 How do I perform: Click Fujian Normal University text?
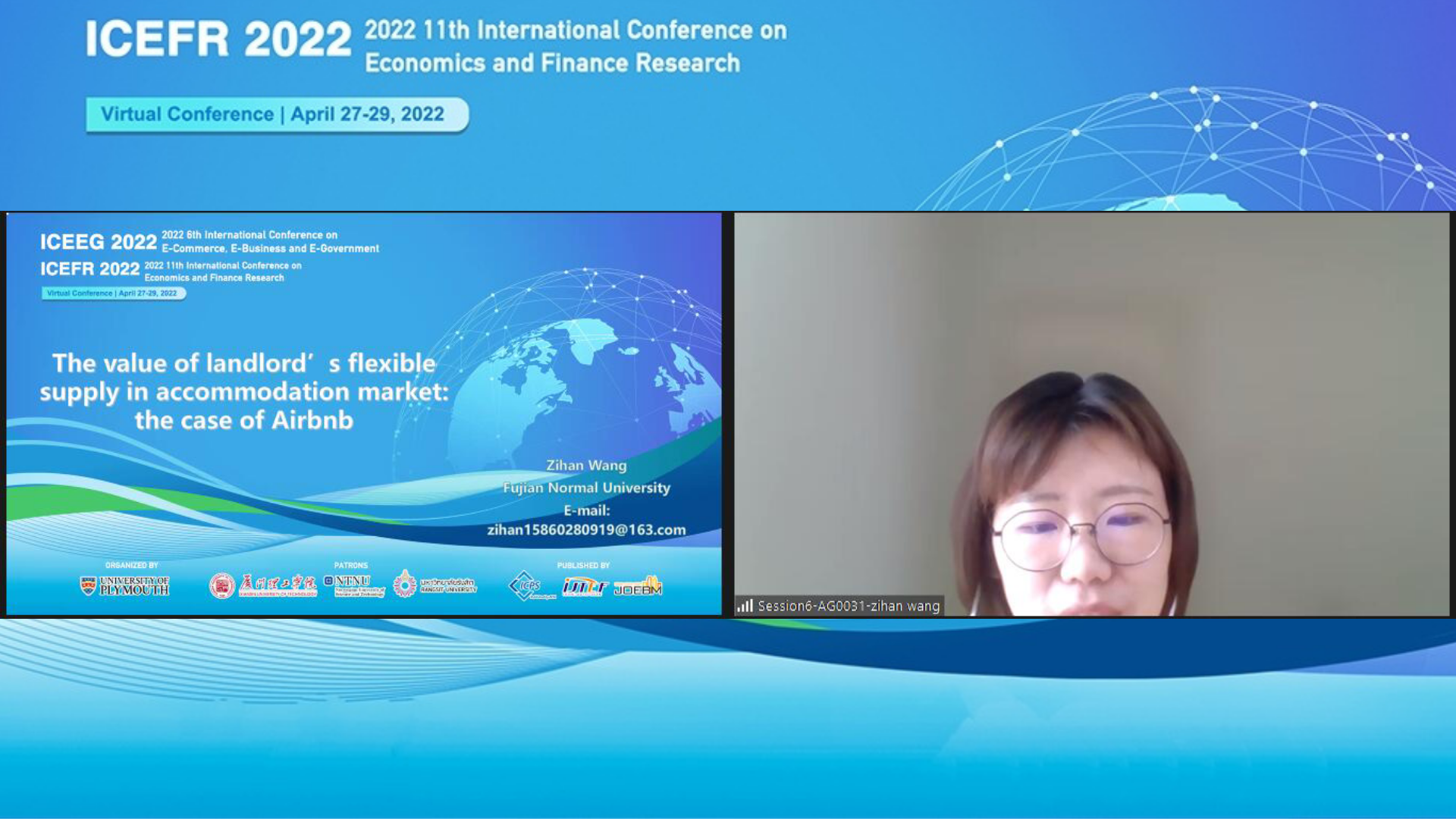586,488
